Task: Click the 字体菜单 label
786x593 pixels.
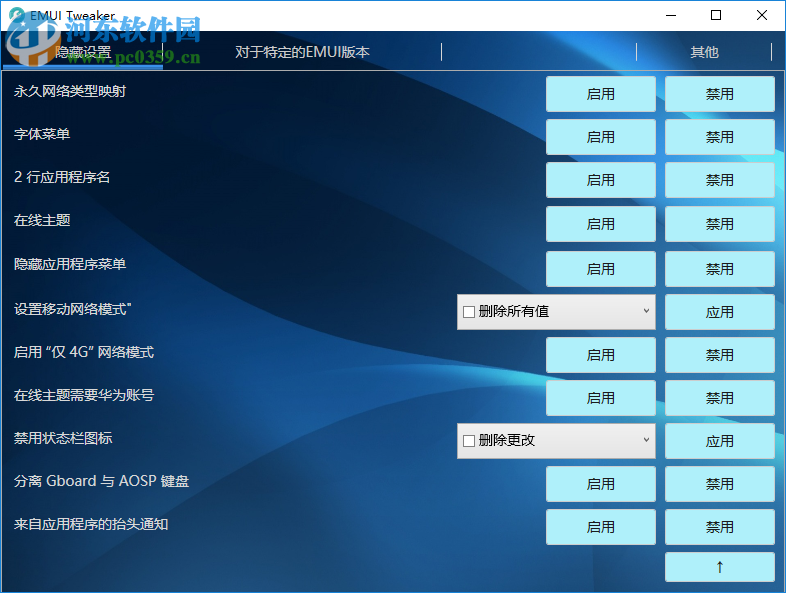Action: pos(42,134)
